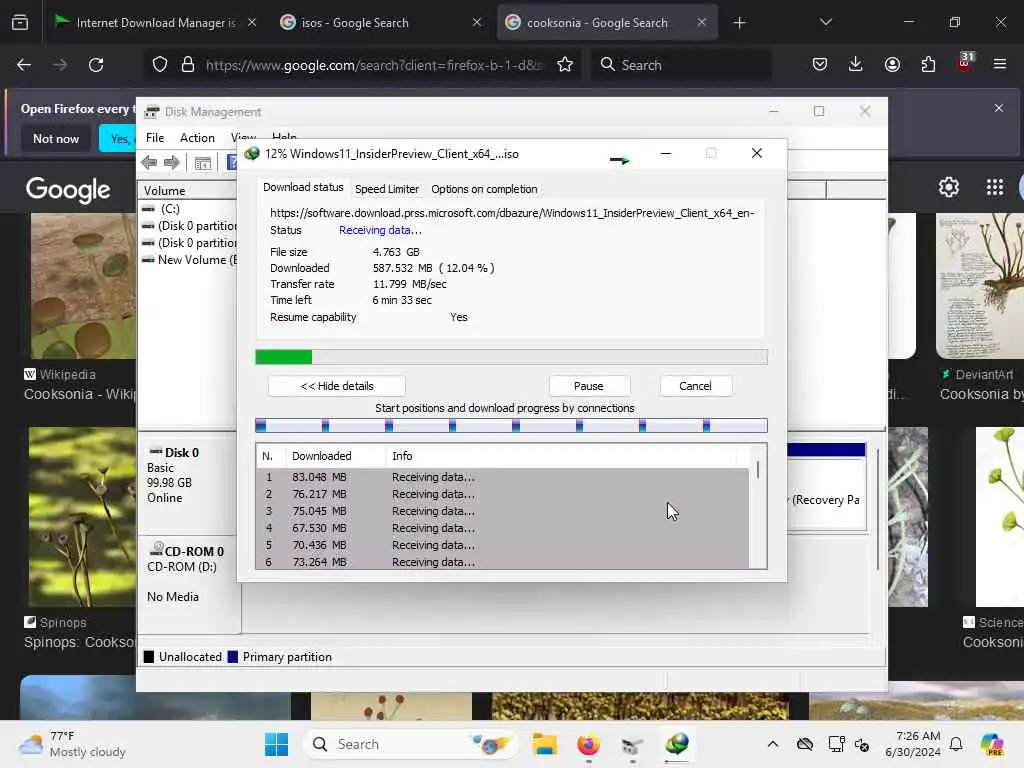Select connection row 6 with 73.264 MB
1024x768 pixels.
pyautogui.click(x=502, y=562)
